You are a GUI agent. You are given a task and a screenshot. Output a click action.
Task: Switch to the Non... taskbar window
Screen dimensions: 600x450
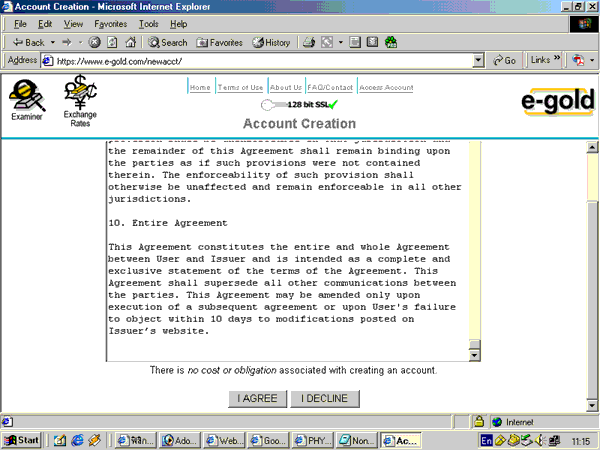[x=356, y=440]
